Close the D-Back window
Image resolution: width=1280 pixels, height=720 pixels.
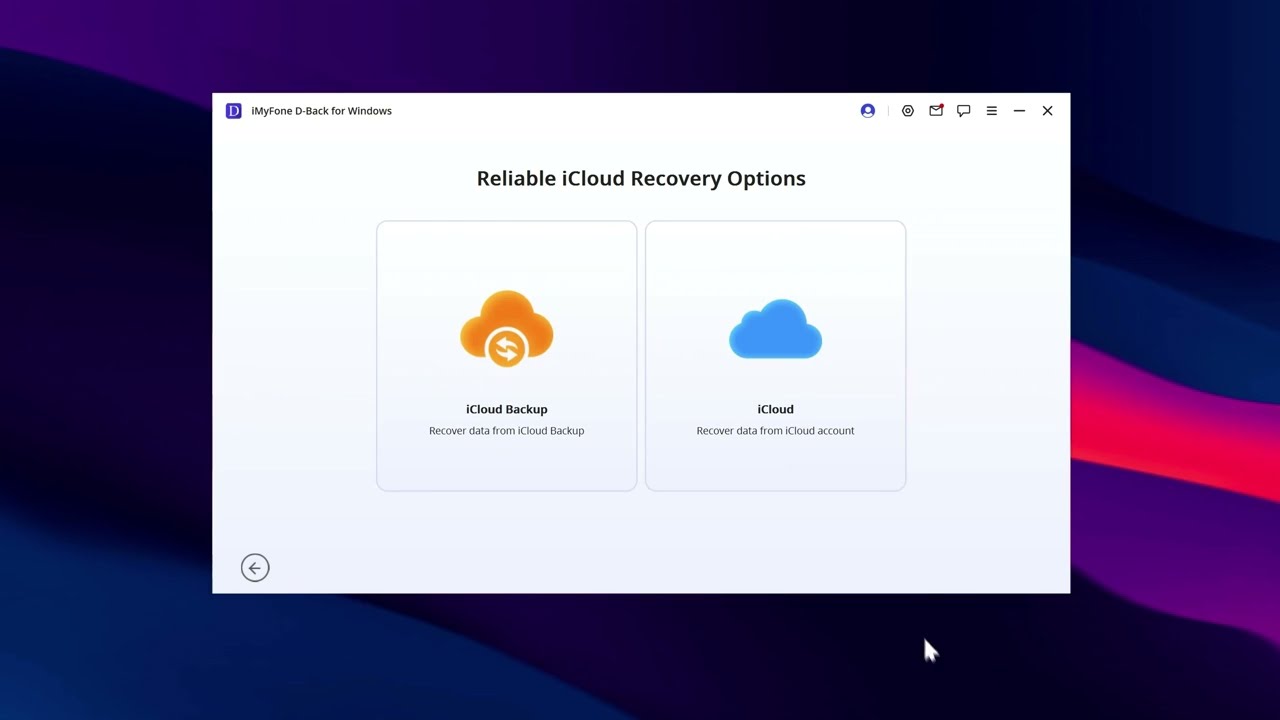tap(1047, 111)
